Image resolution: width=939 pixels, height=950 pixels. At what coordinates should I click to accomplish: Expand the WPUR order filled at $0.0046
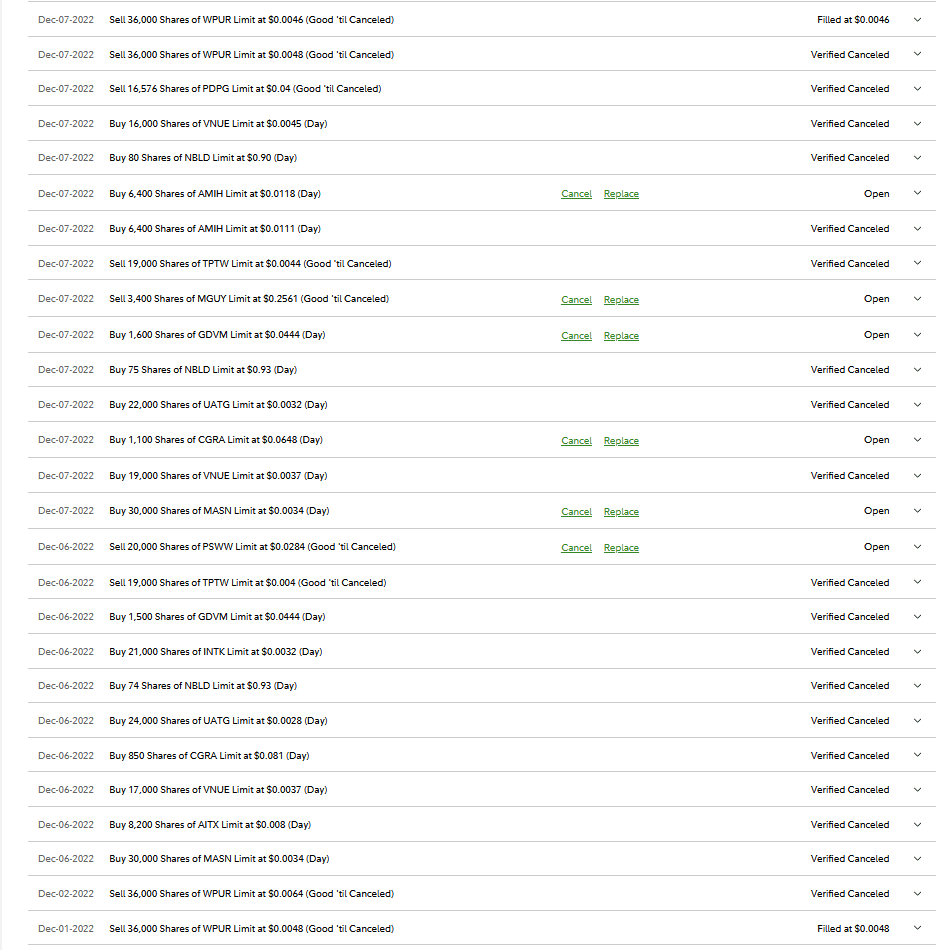tap(917, 19)
